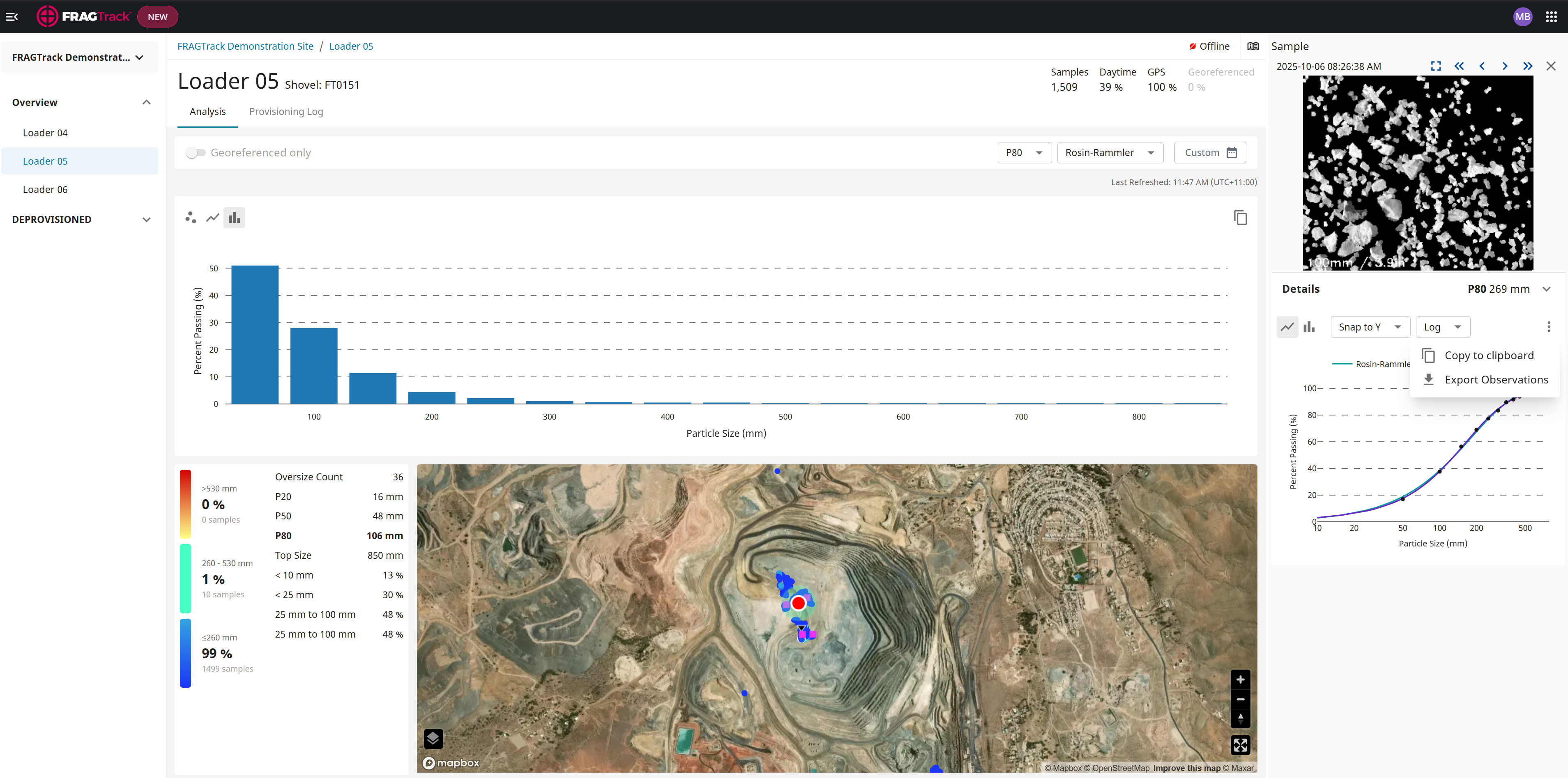Screen dimensions: 1568x778
Task: Switch main chart to scatter plot view
Action: [x=191, y=218]
